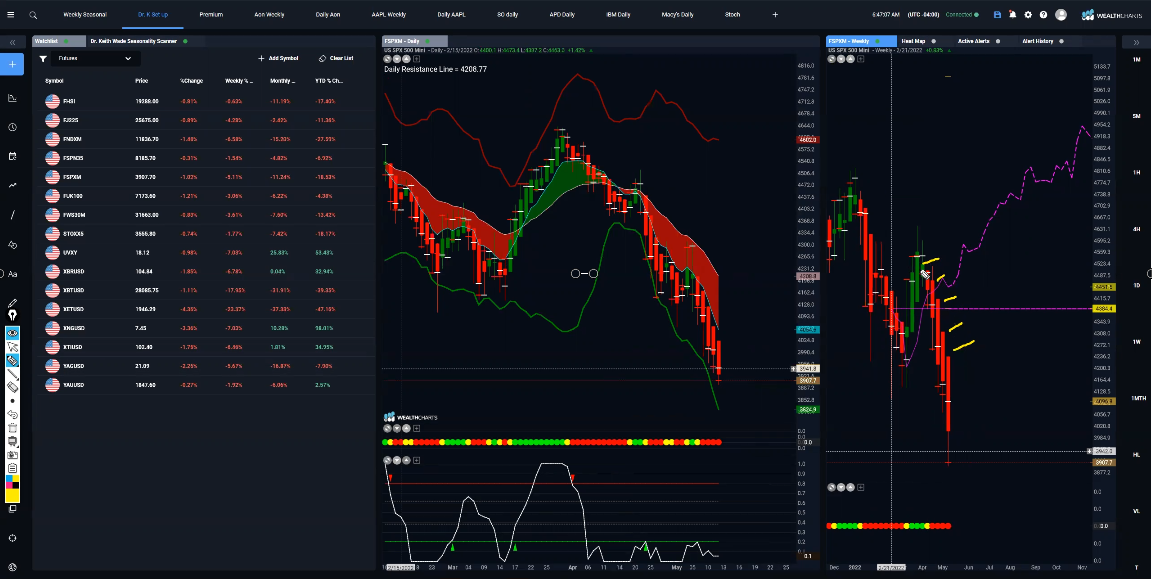Click plus square on FSPXM Weekly chart header
The image size is (1152, 579).
pos(860,59)
